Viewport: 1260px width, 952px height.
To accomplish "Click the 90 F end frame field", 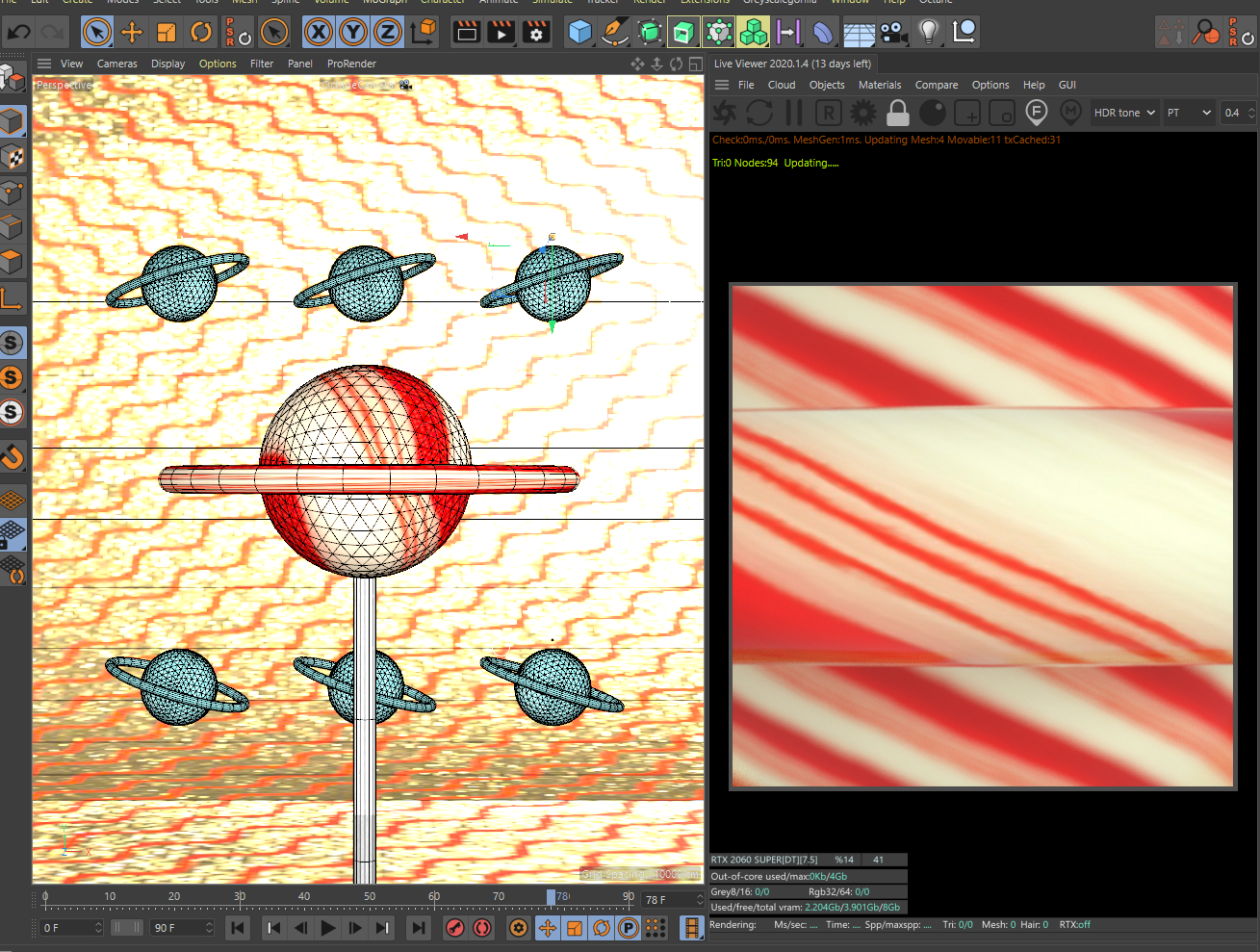I will tap(183, 928).
